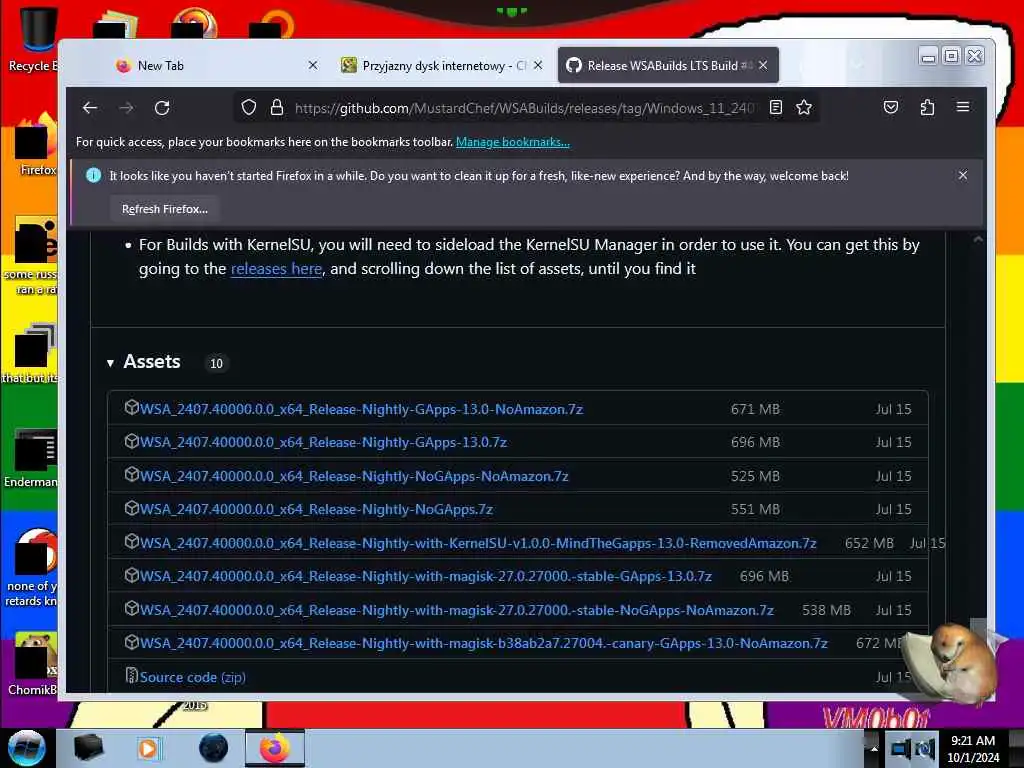Click package icon beside Release-Nightly-NoGApps.7z
This screenshot has width=1024, height=768.
coord(131,507)
